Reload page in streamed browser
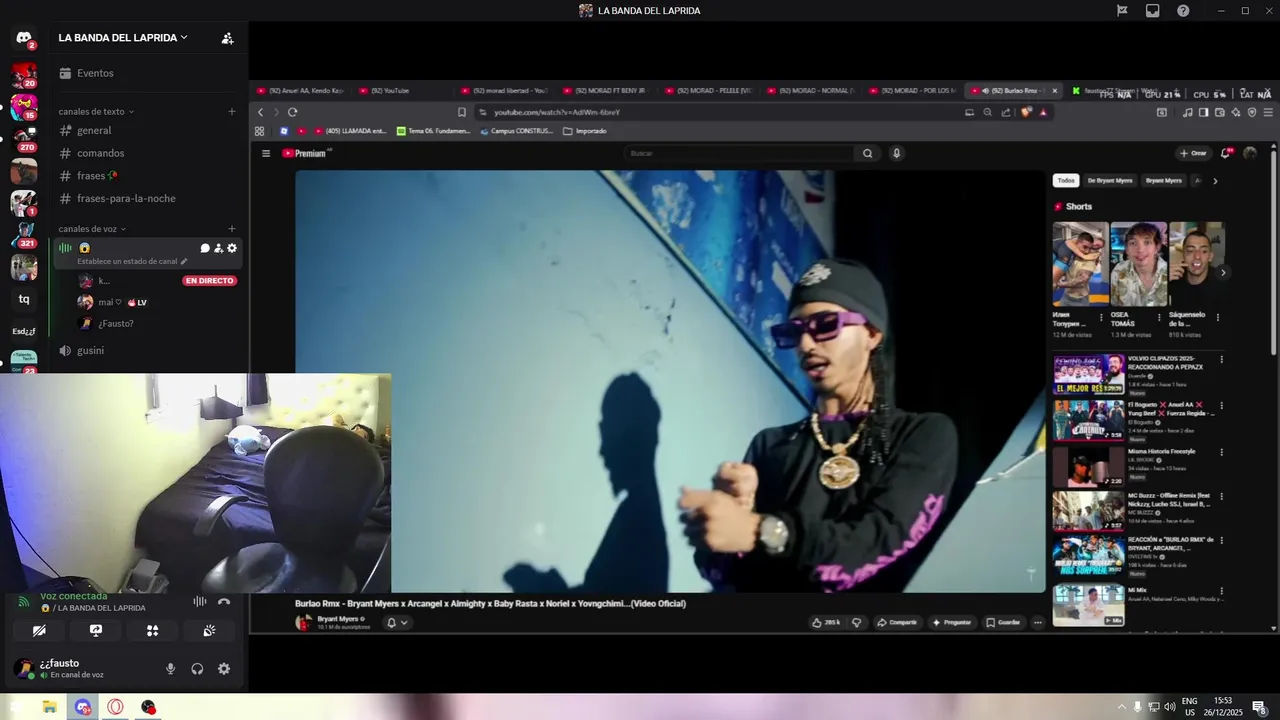The height and width of the screenshot is (720, 1280). click(x=292, y=112)
